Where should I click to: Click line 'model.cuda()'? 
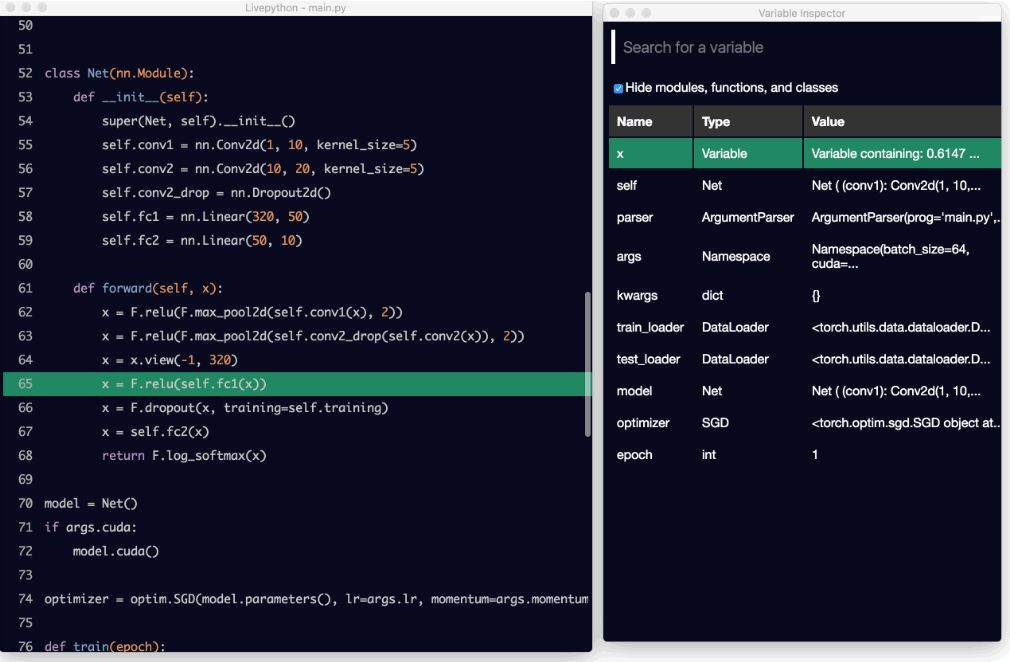[x=115, y=551]
